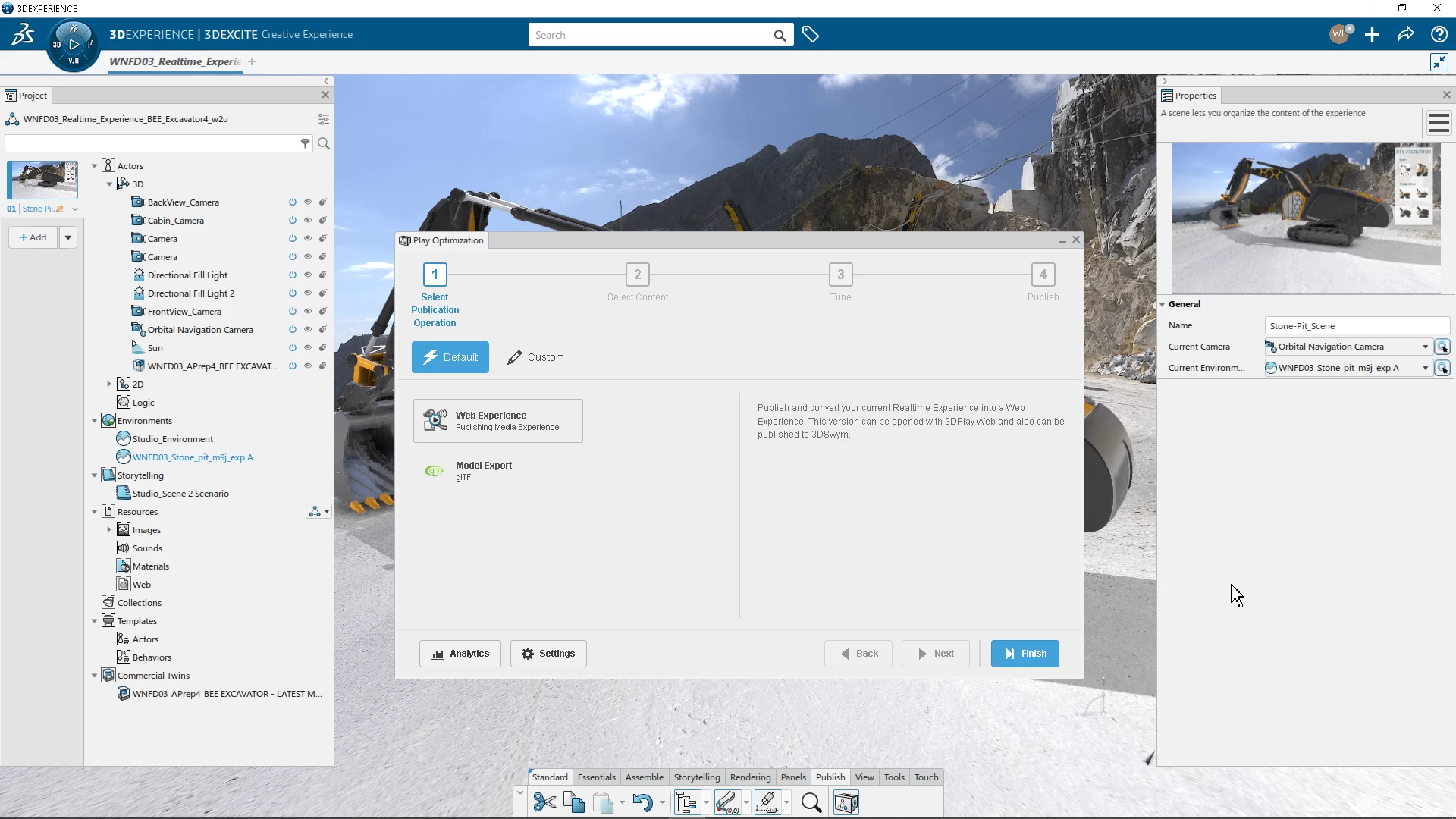This screenshot has height=819, width=1456.
Task: Click the magnifier search icon in bottom toolbar
Action: [811, 802]
